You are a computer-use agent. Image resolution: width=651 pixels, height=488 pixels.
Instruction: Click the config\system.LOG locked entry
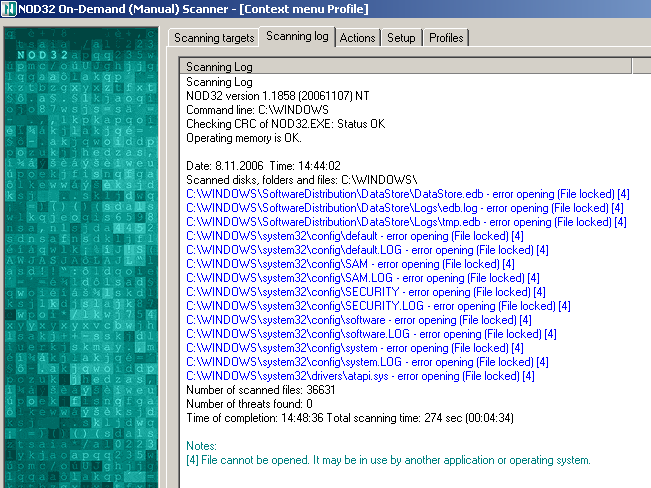(367, 362)
